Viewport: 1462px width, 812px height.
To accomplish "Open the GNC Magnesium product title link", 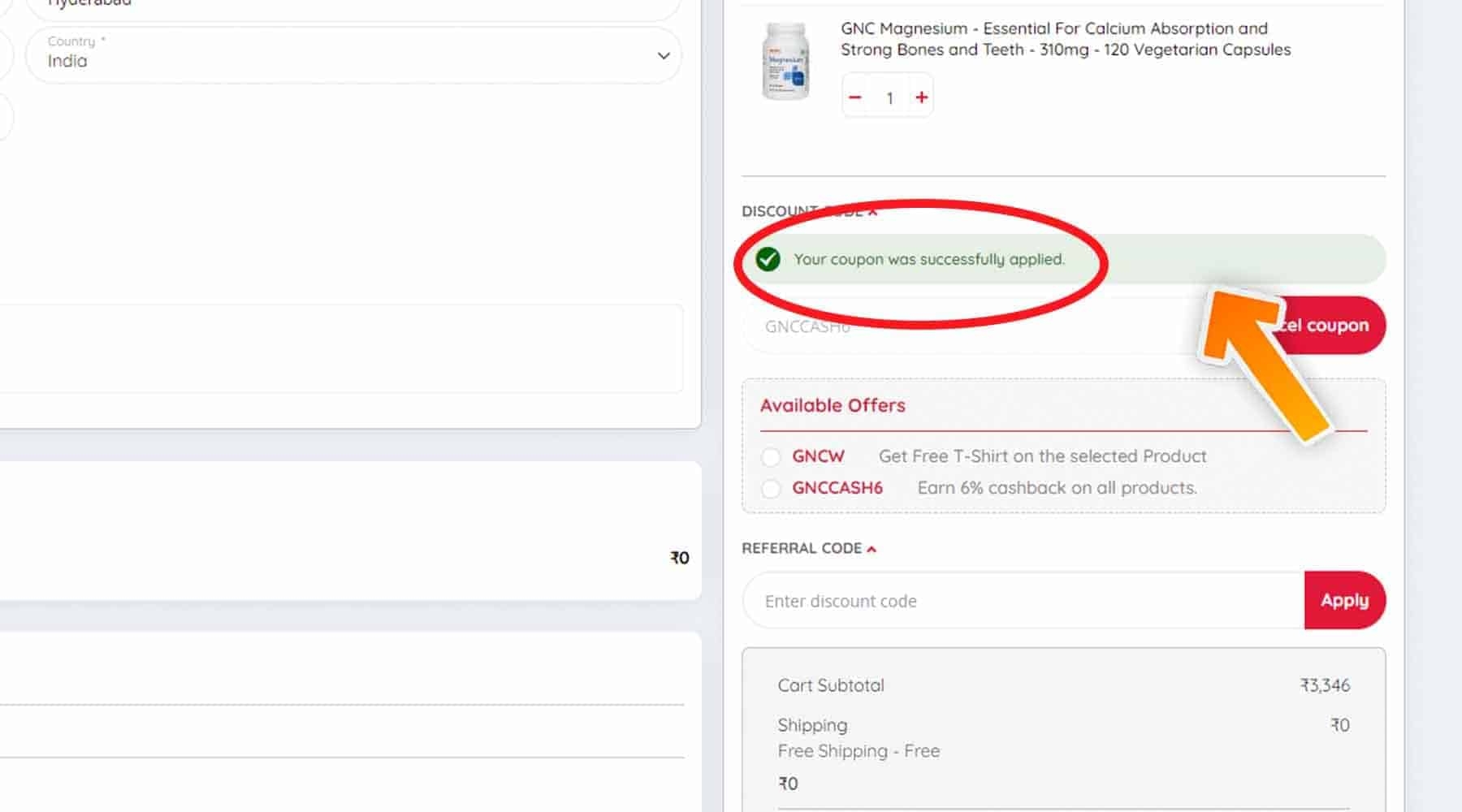I will coord(1065,39).
